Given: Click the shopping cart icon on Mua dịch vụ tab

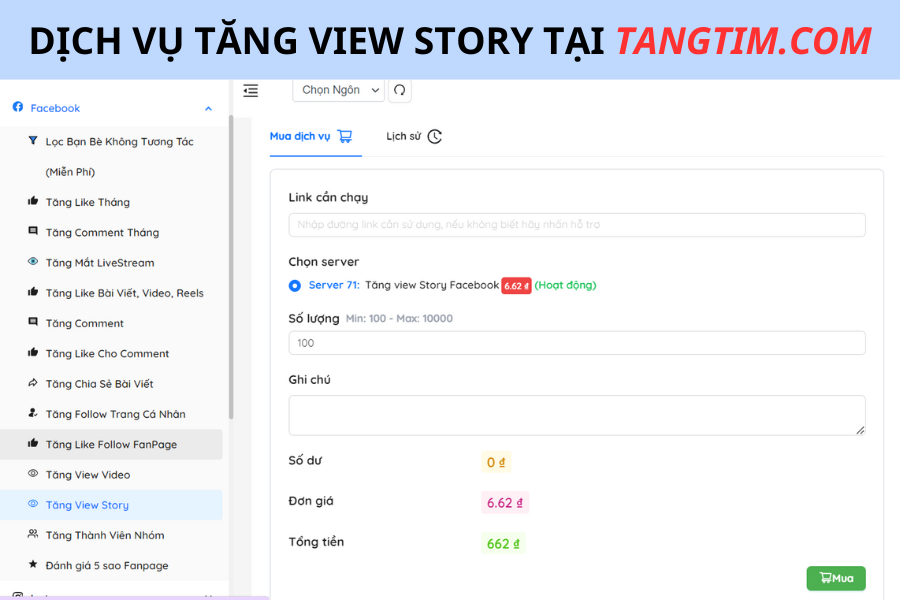Looking at the screenshot, I should [345, 136].
